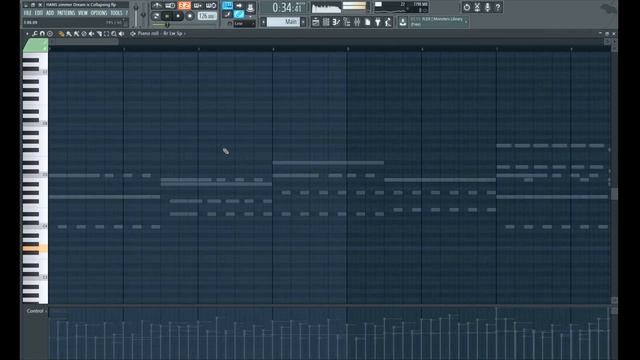Image resolution: width=640 pixels, height=360 pixels.
Task: Click the speaker Playback tool in piano roll
Action: [x=121, y=33]
